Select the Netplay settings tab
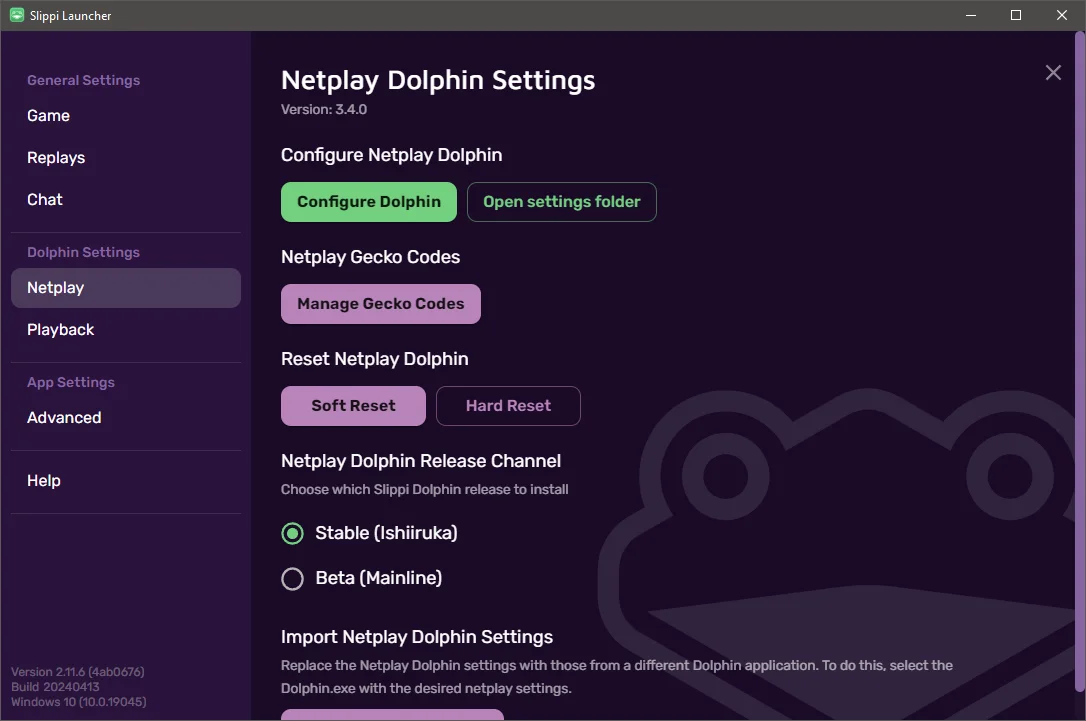The image size is (1086, 721). click(55, 287)
